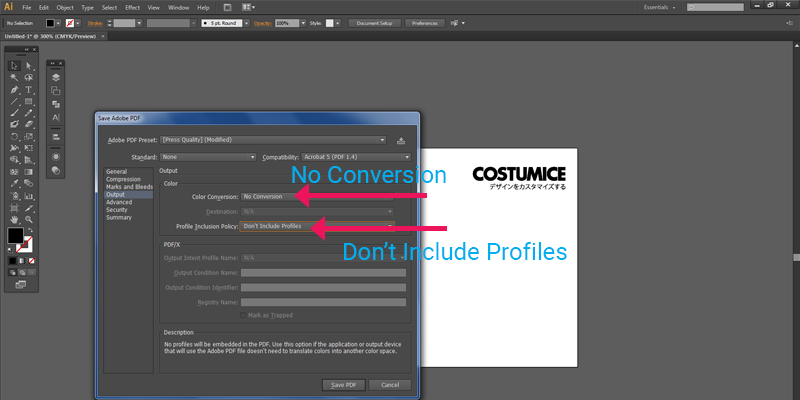This screenshot has height=400, width=800.
Task: Set paint mode to None
Action: click(31, 261)
